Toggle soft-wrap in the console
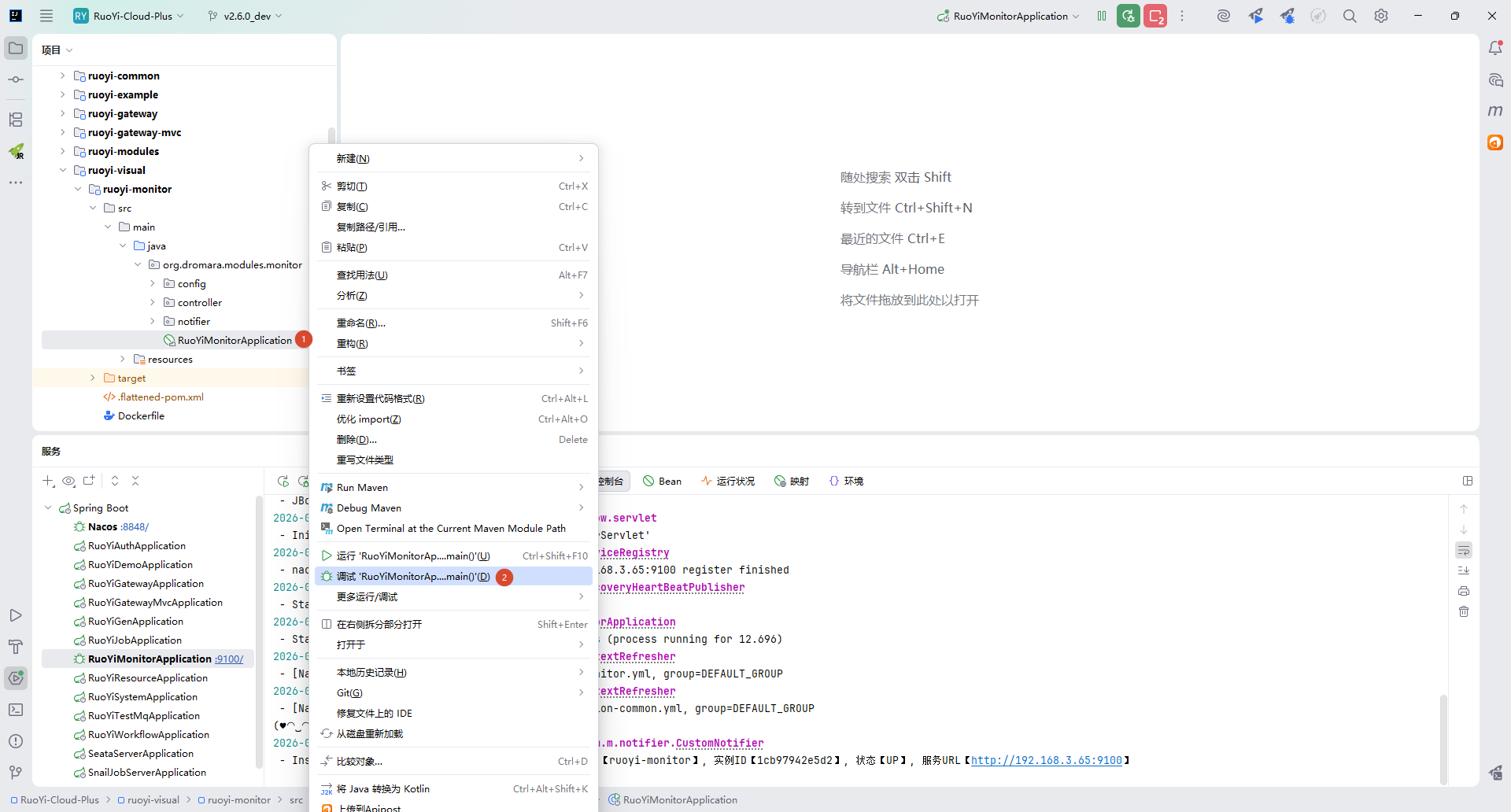1511x812 pixels. coord(1464,550)
